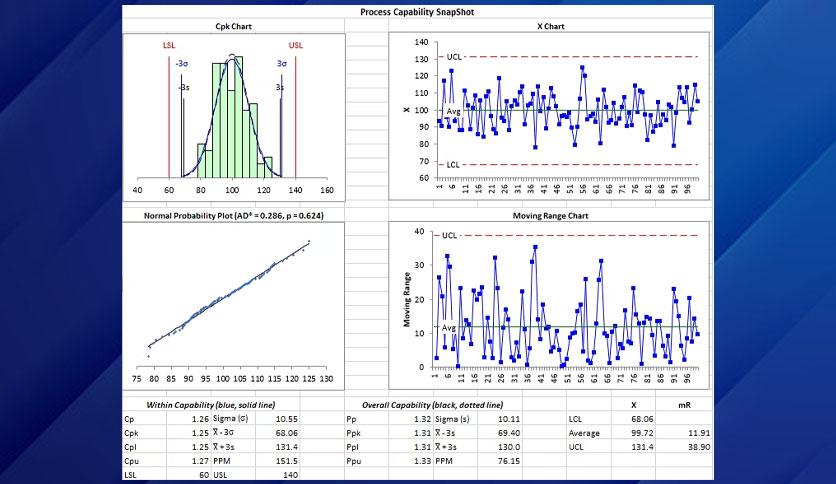
Task: Click the Process Capability SnapShot title
Action: [417, 12]
